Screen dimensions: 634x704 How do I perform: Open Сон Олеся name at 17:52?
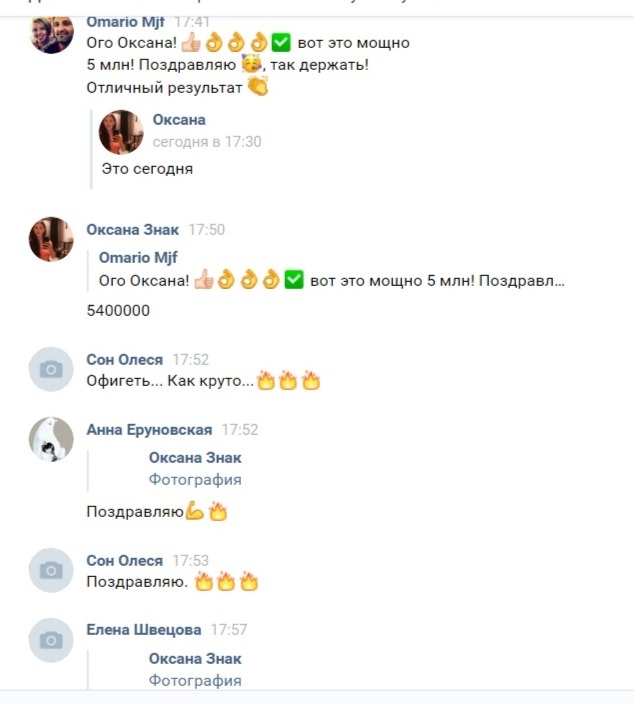coord(124,359)
